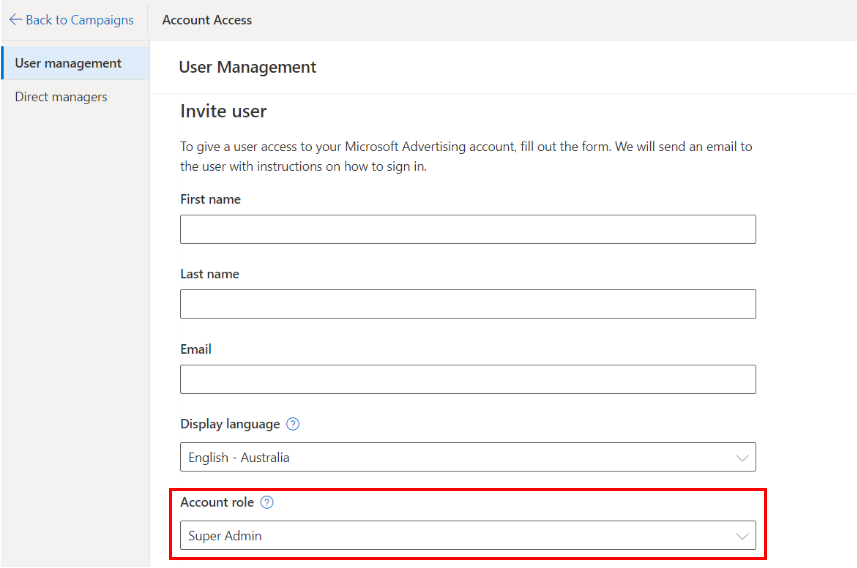Click the back arrow icon beside Campaigns

pyautogui.click(x=15, y=20)
